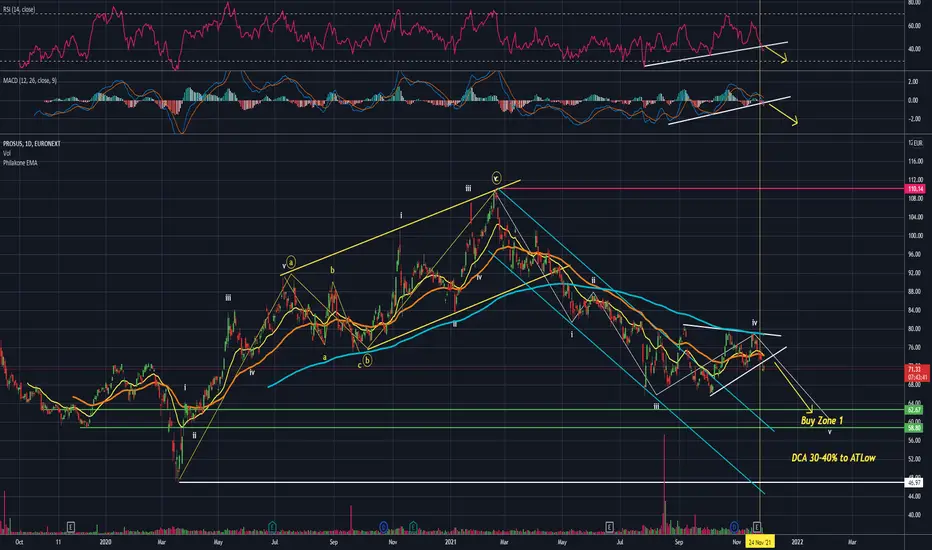This screenshot has width=932, height=550.
Task: Select the earnings E marker beside 24 Nov '21
Action: point(757,527)
